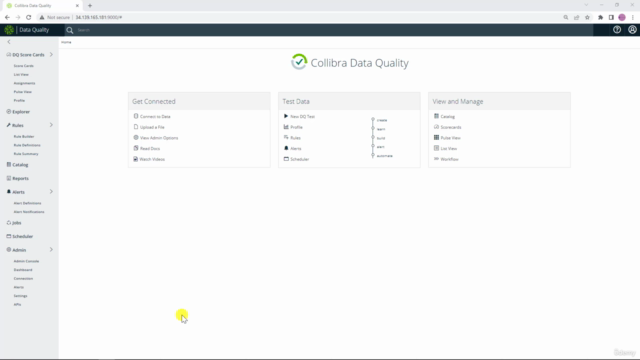The image size is (640, 360).
Task: Open Profile in sidebar
Action: pos(19,100)
